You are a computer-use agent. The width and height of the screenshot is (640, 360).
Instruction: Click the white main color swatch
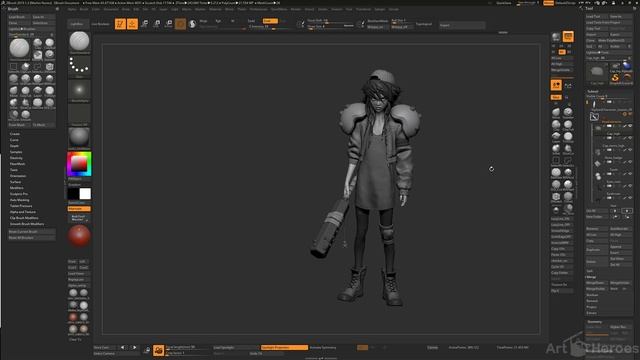(x=85, y=194)
